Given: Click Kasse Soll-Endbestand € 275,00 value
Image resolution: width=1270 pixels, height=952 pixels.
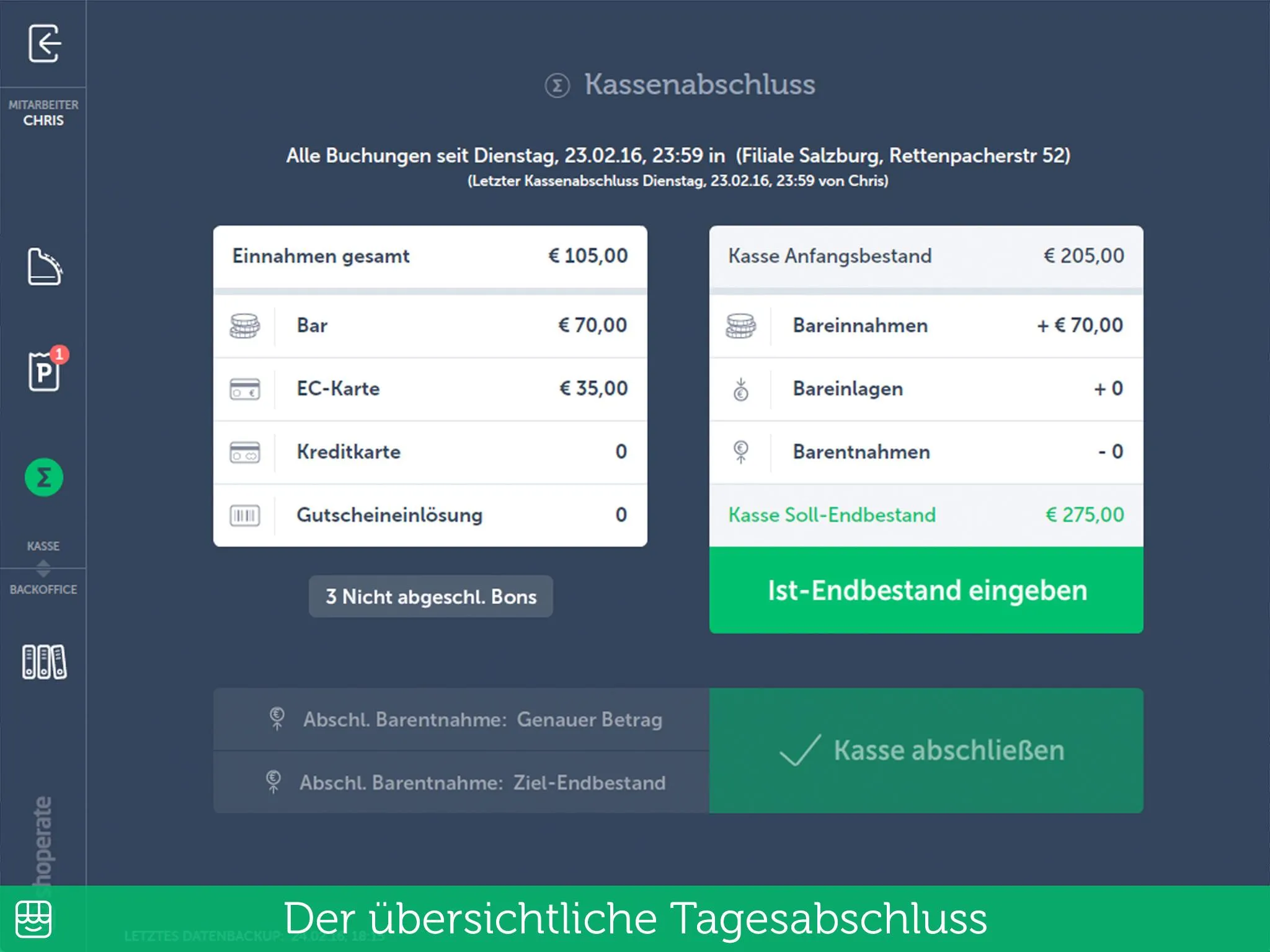Looking at the screenshot, I should 1085,515.
